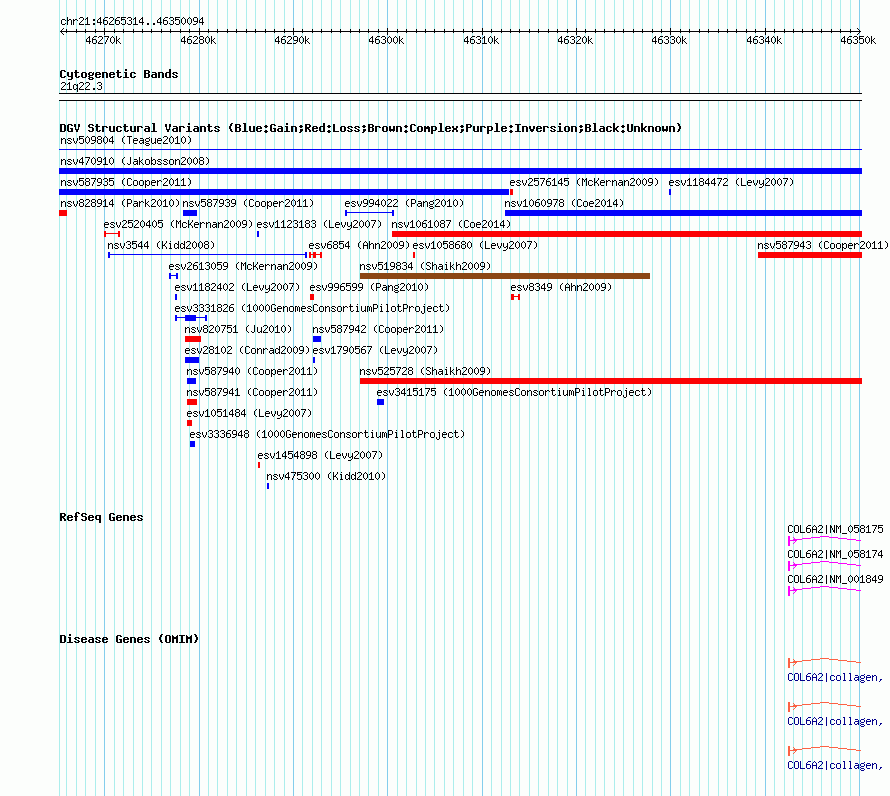The image size is (890, 796).
Task: Select the nsv1061087 (Coe2014) red loss bar
Action: pyautogui.click(x=627, y=234)
